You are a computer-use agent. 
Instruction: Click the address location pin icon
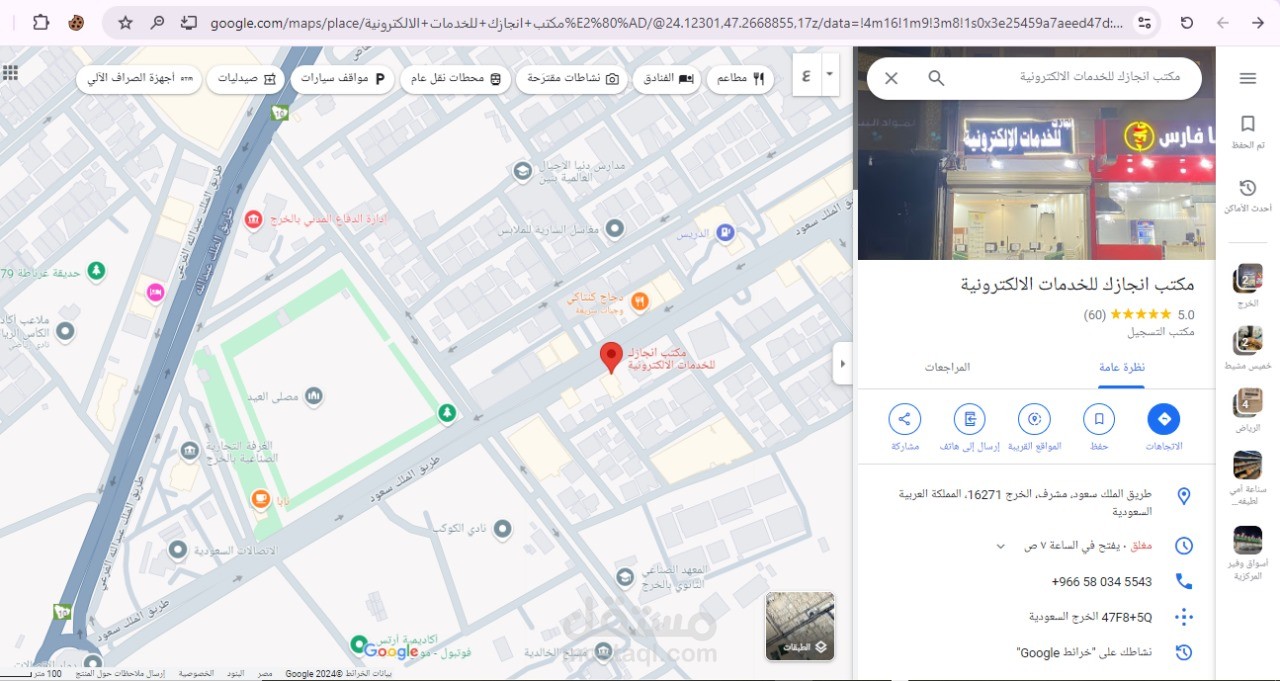(1184, 496)
